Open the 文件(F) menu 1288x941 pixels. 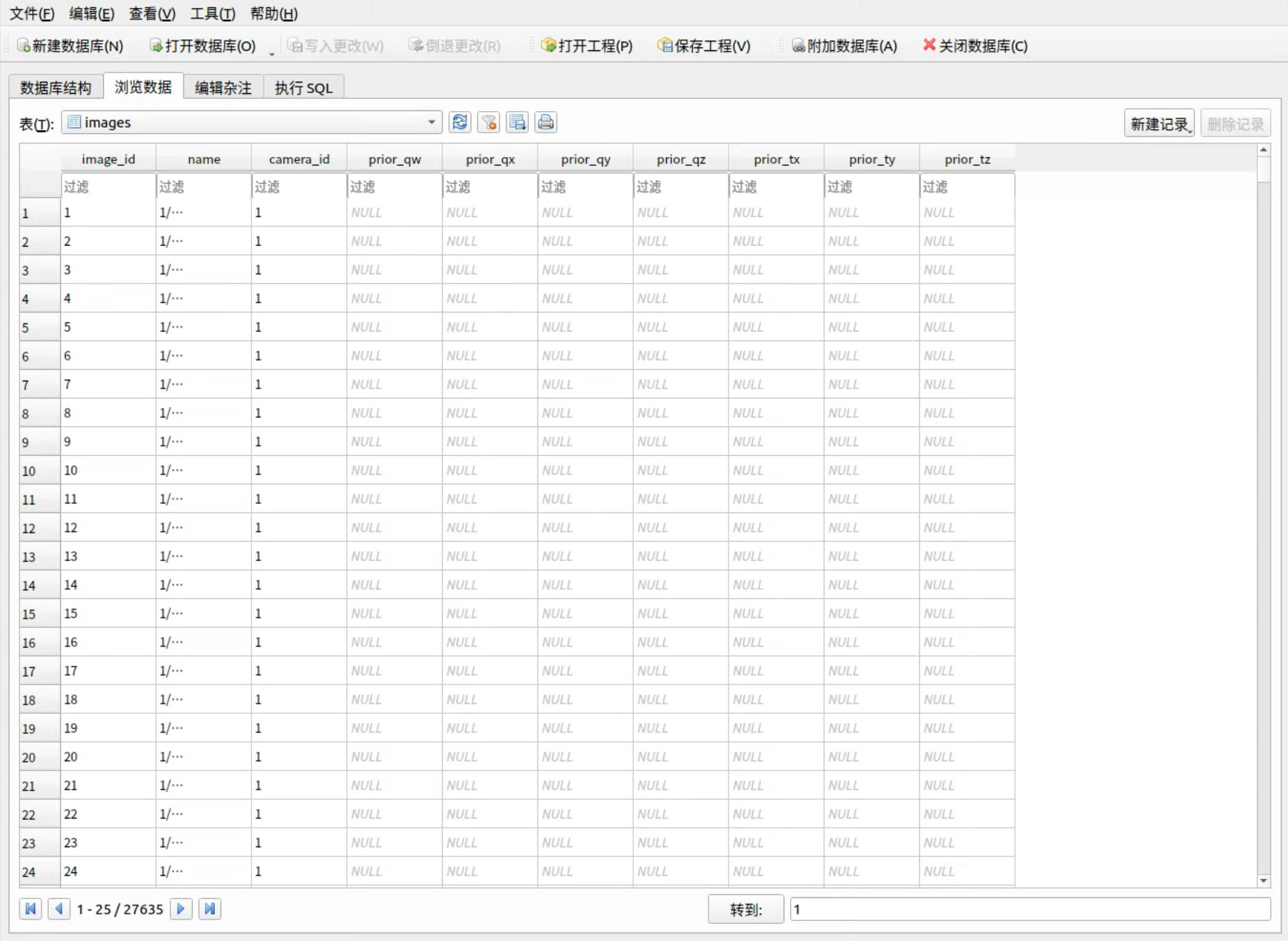click(x=32, y=14)
